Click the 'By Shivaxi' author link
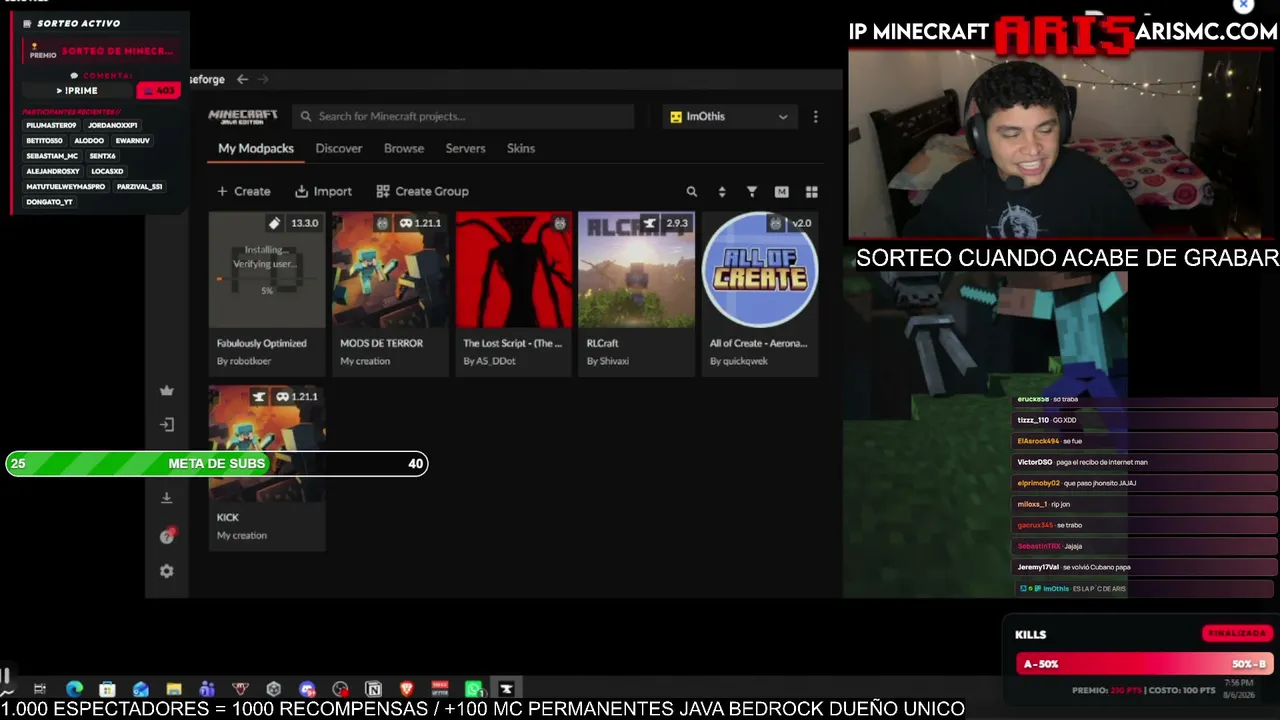Viewport: 1280px width, 720px height. (x=608, y=361)
